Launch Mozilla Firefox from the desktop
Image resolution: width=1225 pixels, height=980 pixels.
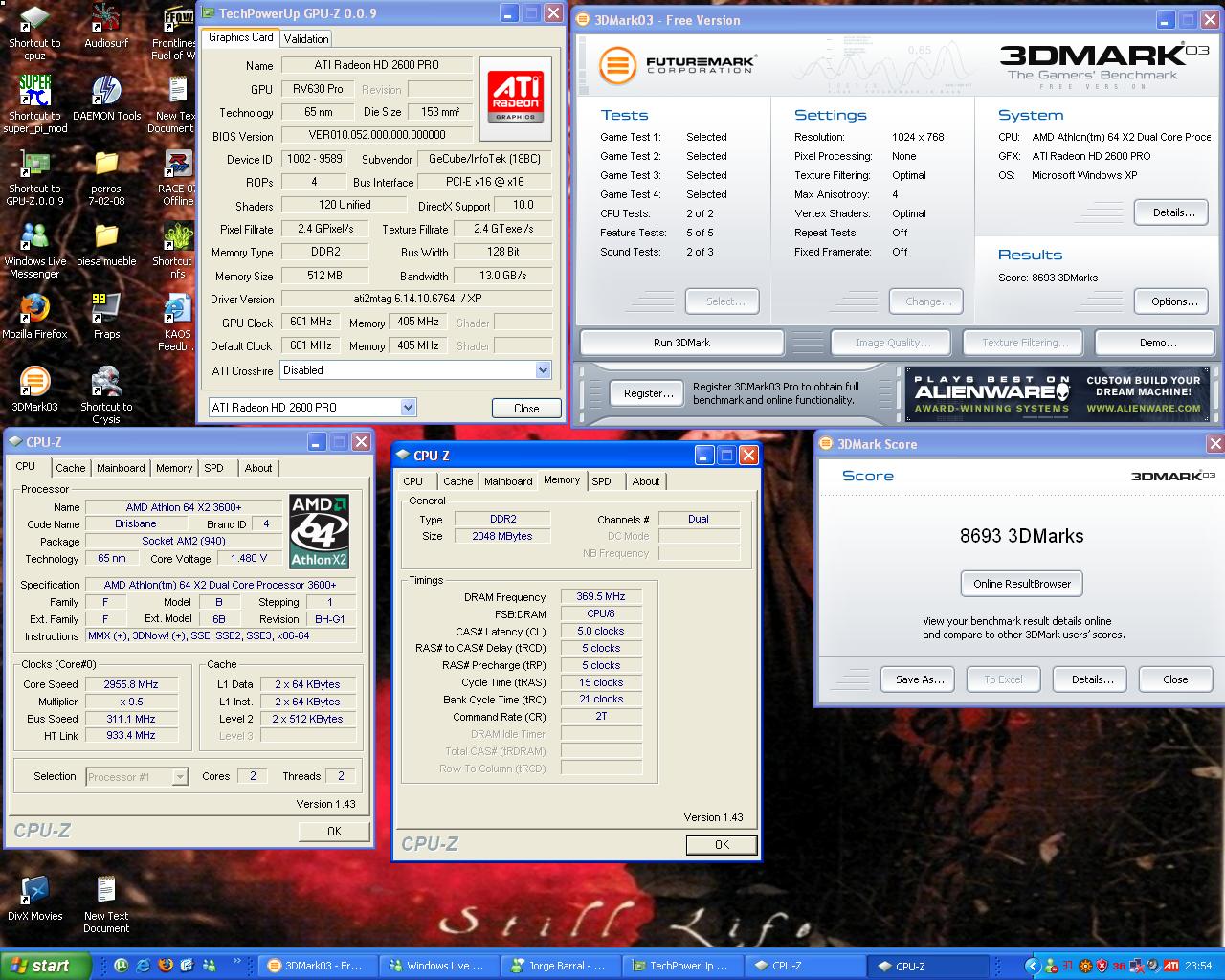coord(34,317)
